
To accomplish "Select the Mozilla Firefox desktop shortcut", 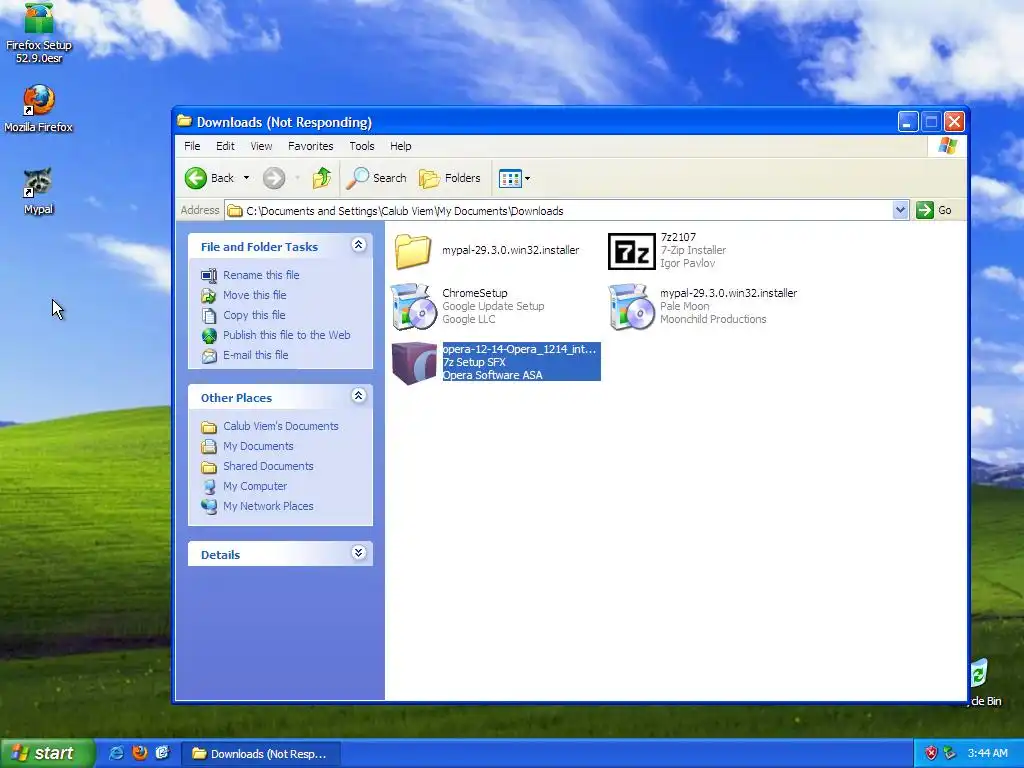I will 39,108.
